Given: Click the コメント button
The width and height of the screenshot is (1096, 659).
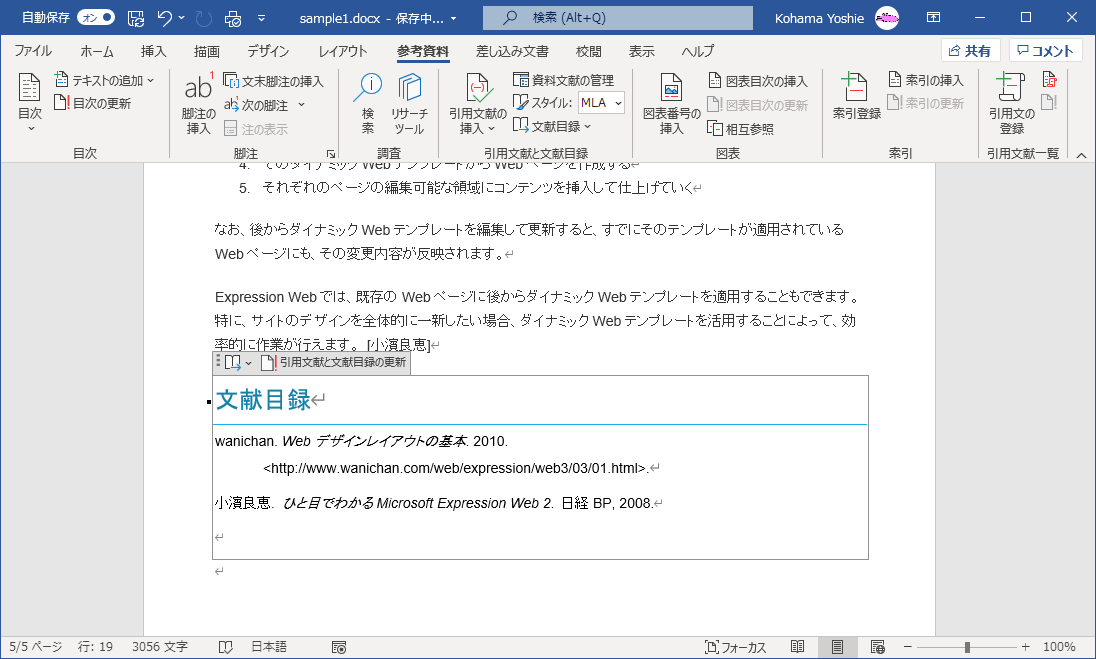Looking at the screenshot, I should click(1046, 51).
